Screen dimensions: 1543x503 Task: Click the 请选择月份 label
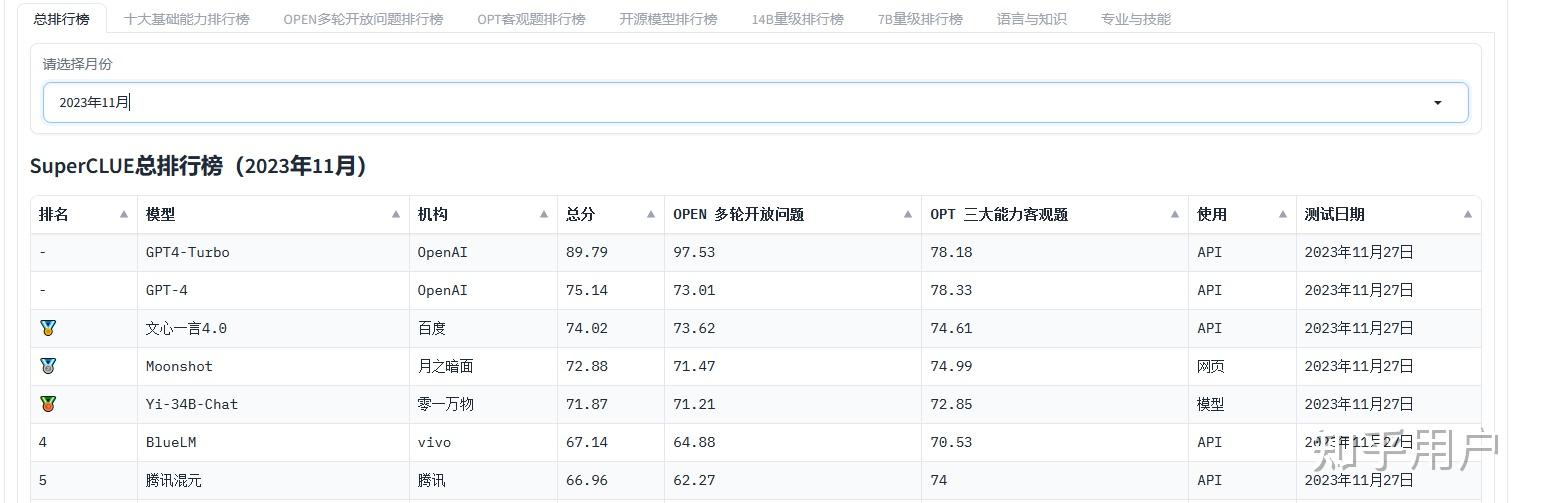pyautogui.click(x=78, y=64)
